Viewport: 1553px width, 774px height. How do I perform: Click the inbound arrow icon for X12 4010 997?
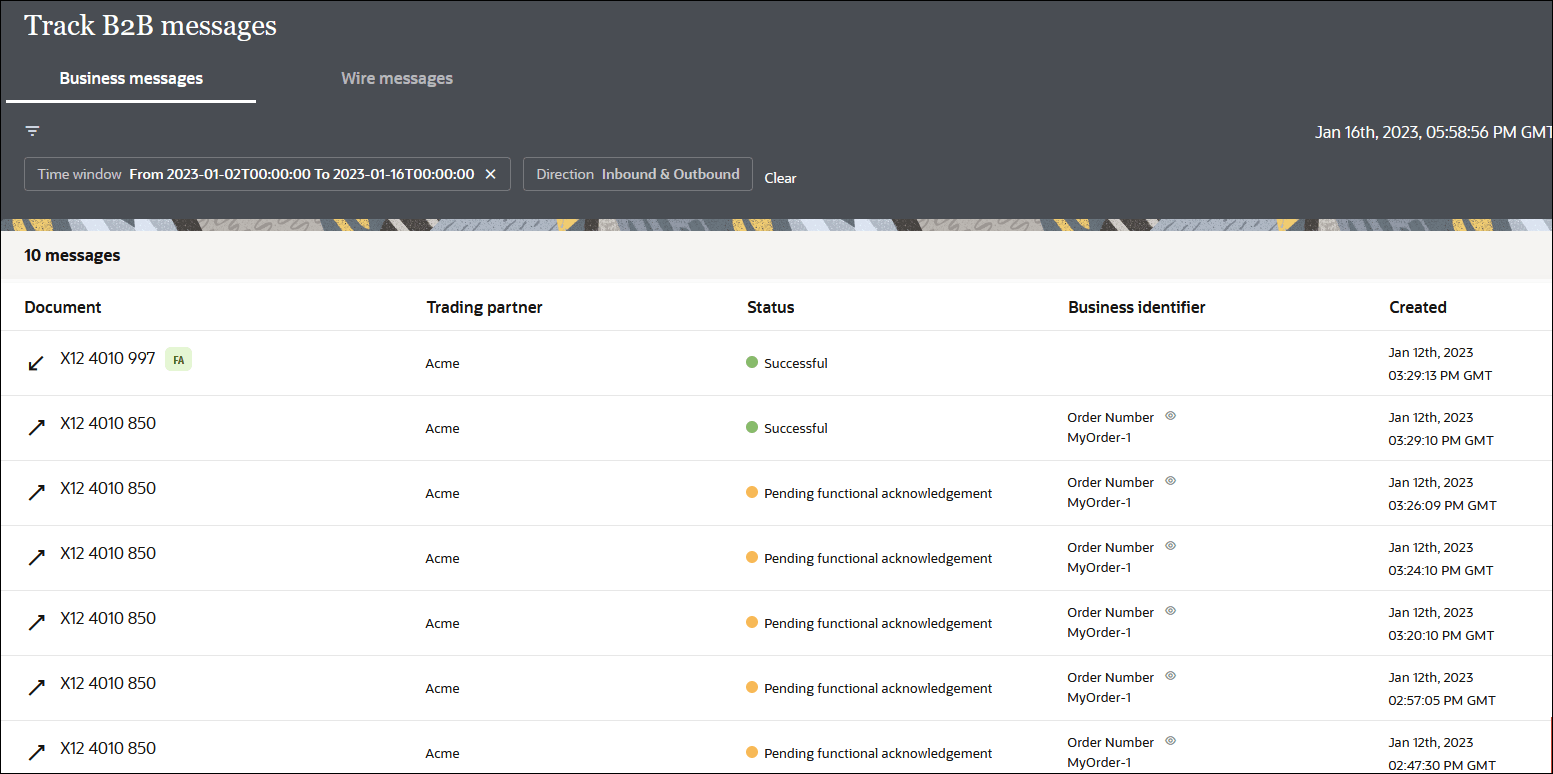36,363
